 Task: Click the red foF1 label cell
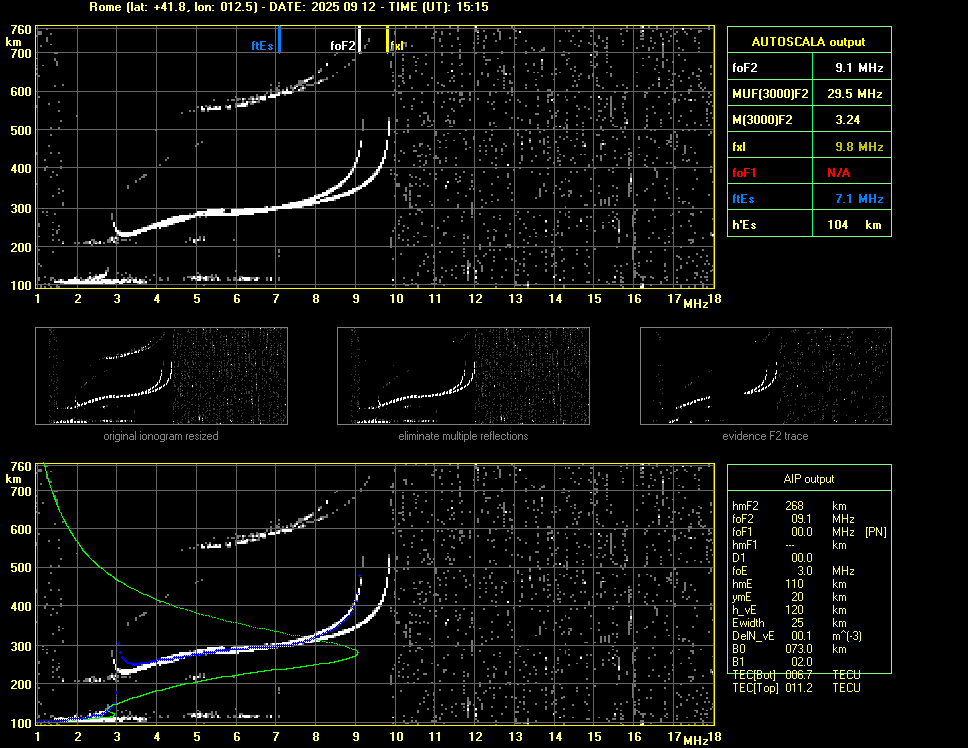click(770, 173)
